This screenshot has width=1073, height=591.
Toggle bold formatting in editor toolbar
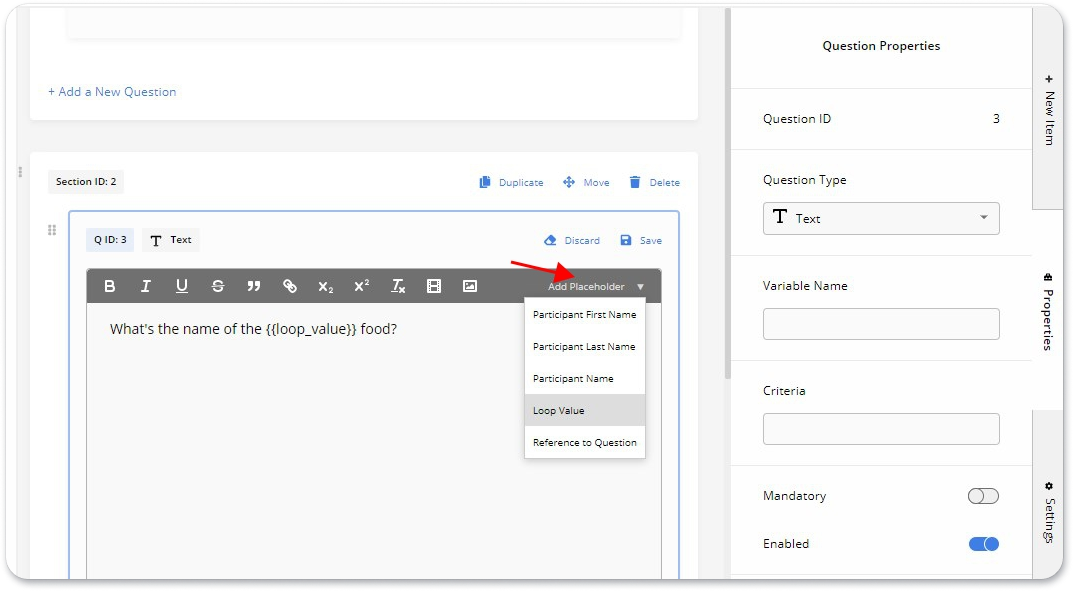(x=110, y=286)
